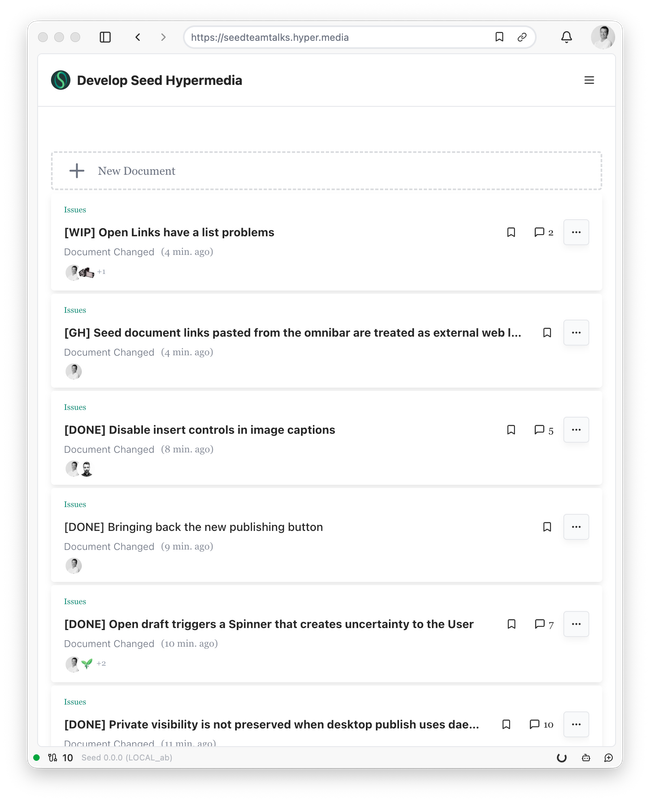Open options menu for Open Links document

coord(576,232)
